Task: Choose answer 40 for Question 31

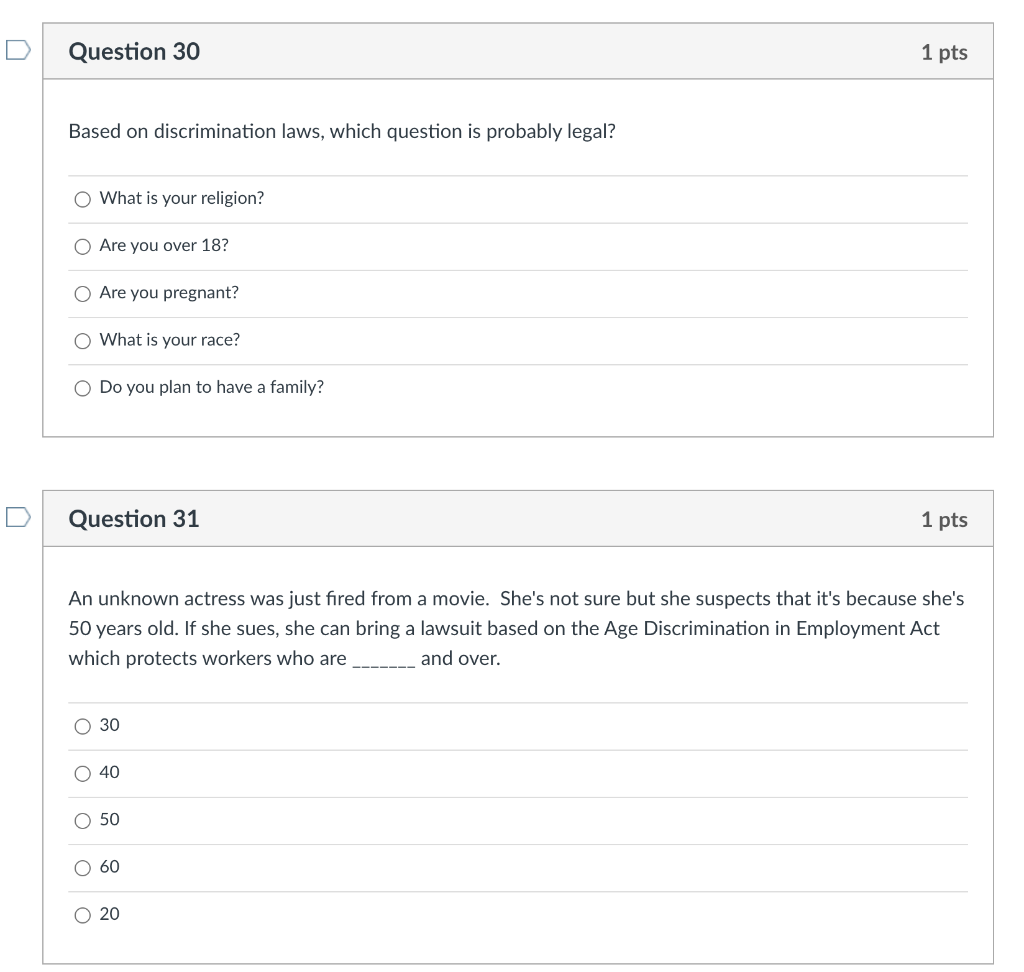Action: click(82, 773)
